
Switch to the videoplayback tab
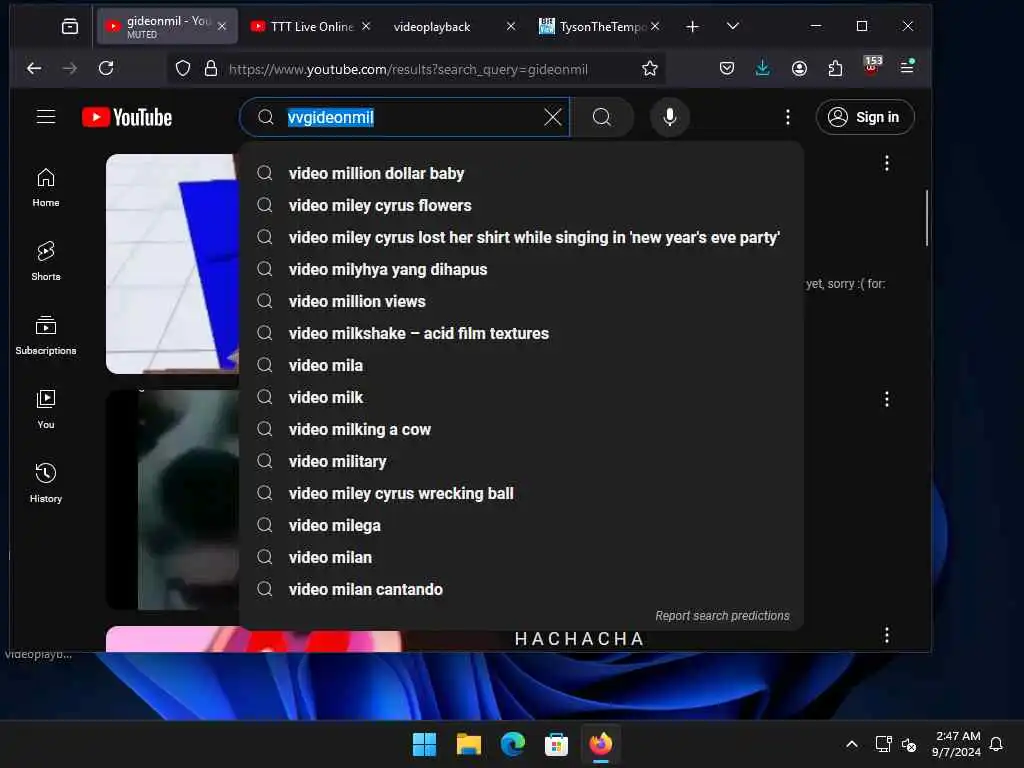click(432, 27)
